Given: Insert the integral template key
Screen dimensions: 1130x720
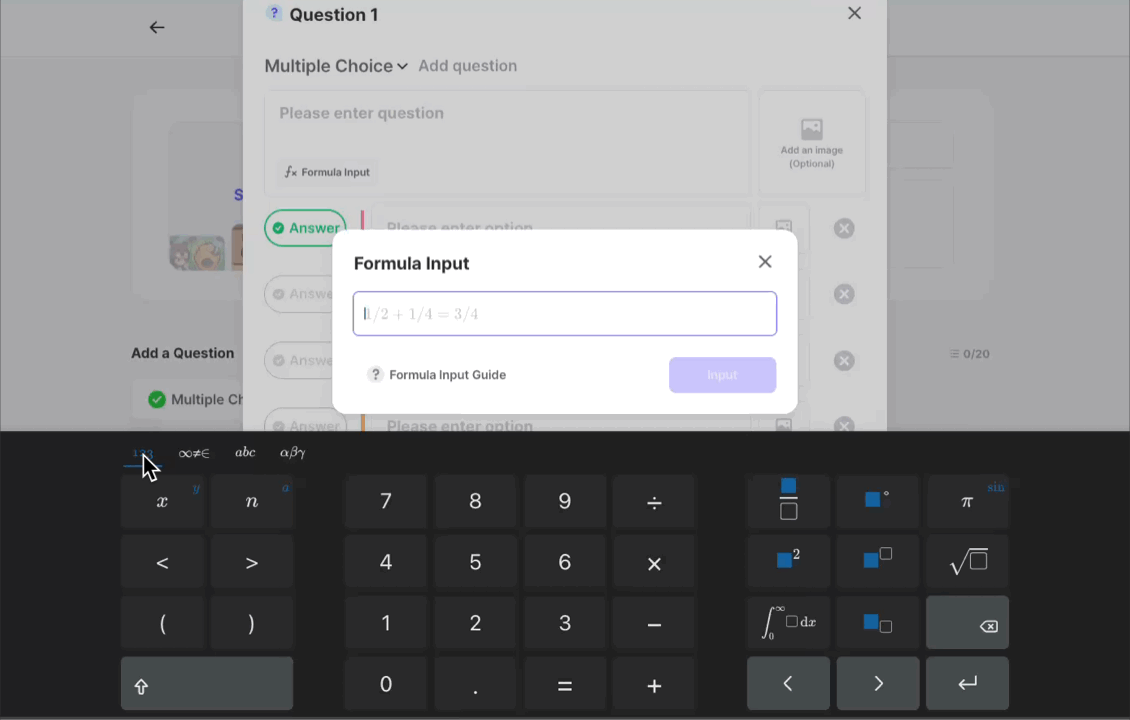Looking at the screenshot, I should pyautogui.click(x=788, y=623).
